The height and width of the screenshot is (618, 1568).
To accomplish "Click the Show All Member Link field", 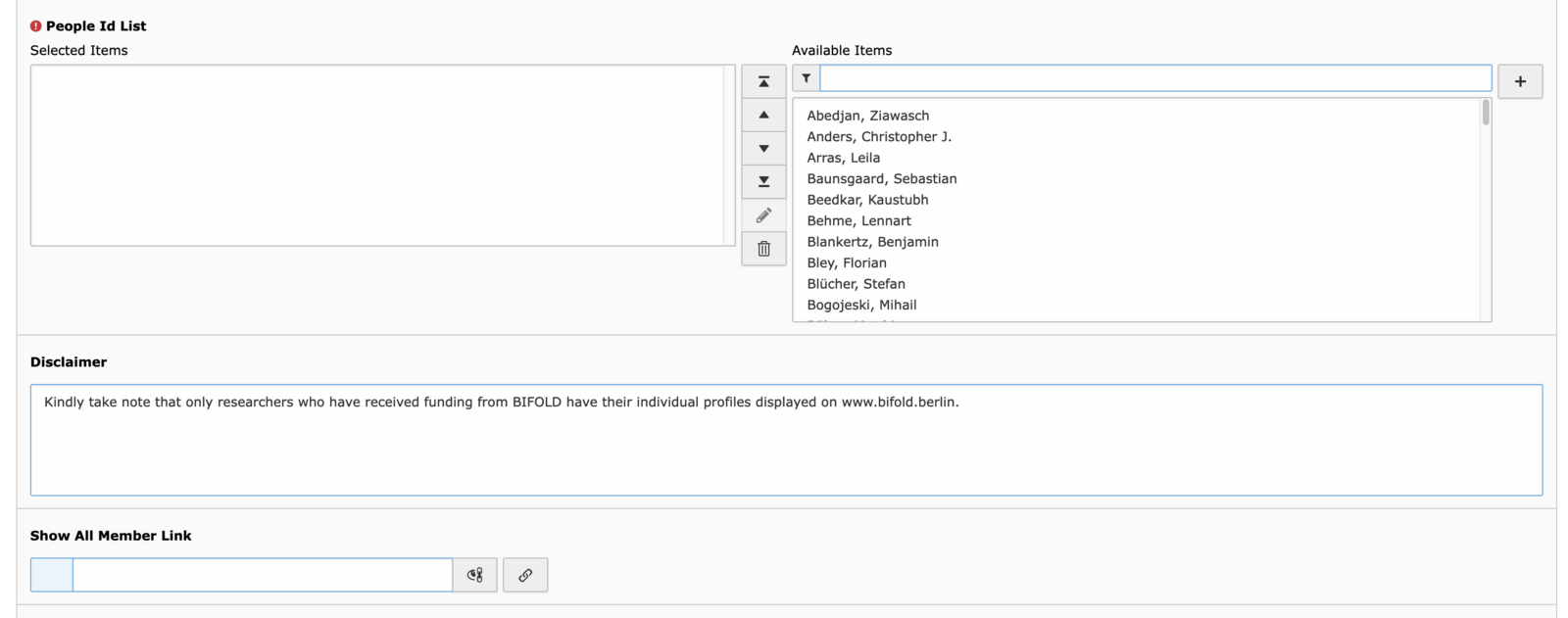I will (x=263, y=575).
